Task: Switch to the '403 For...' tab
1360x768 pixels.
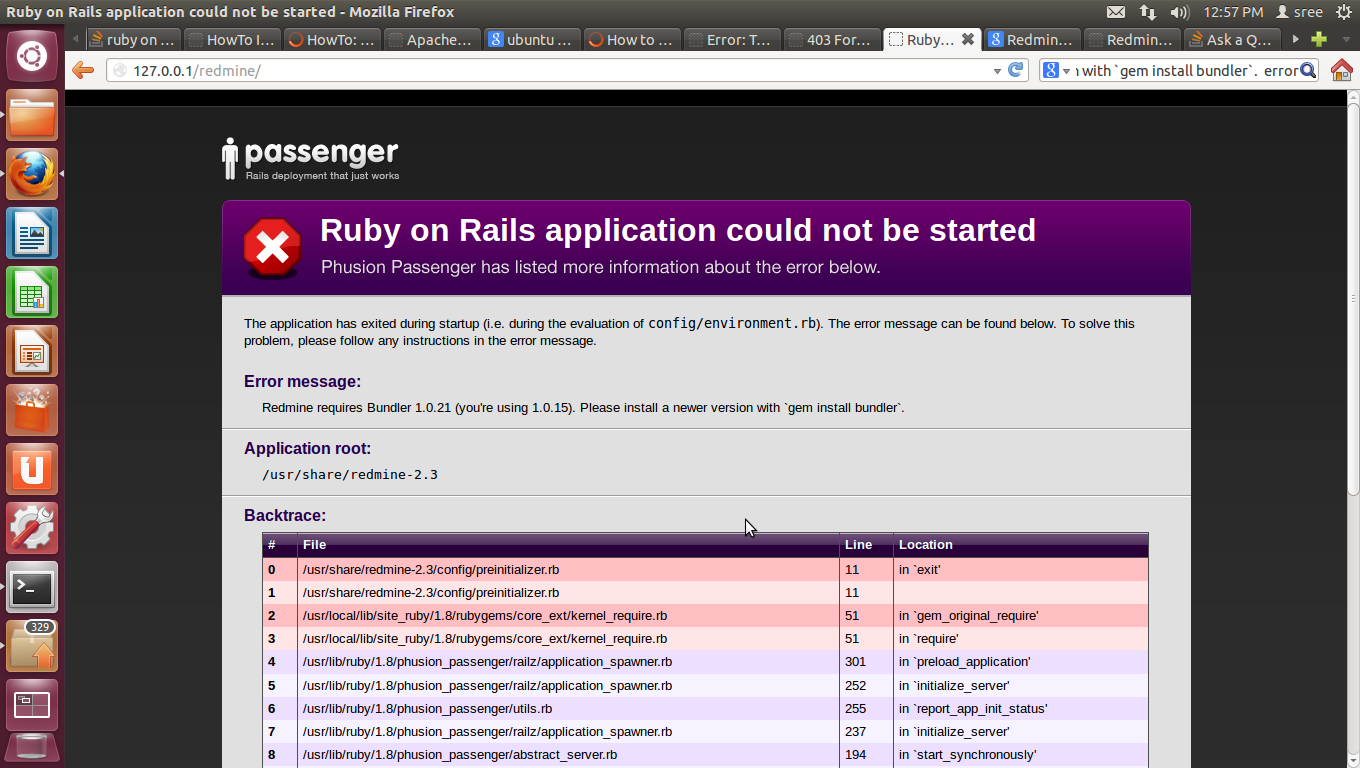Action: 831,40
